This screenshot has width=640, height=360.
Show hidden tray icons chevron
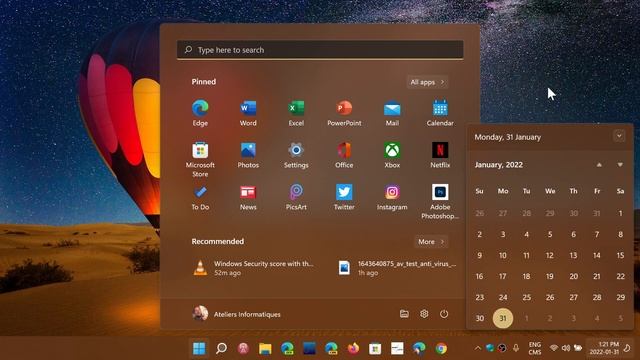(477, 348)
